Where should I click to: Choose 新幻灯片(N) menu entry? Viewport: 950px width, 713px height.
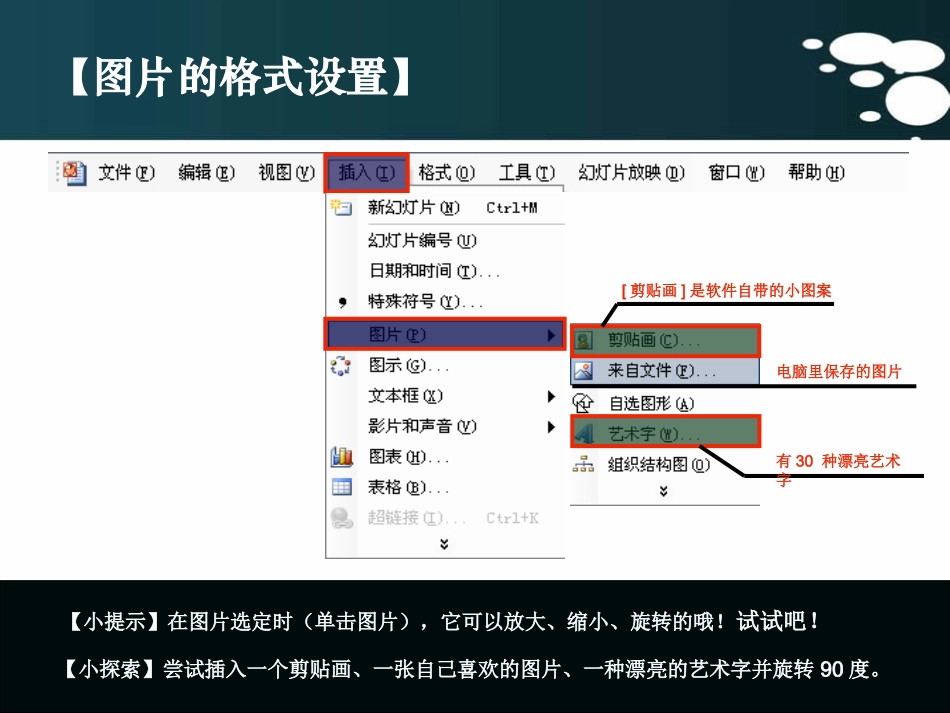[x=446, y=208]
